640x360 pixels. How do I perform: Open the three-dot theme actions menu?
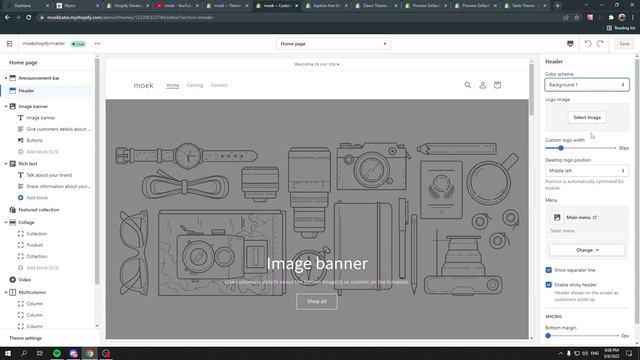point(98,44)
